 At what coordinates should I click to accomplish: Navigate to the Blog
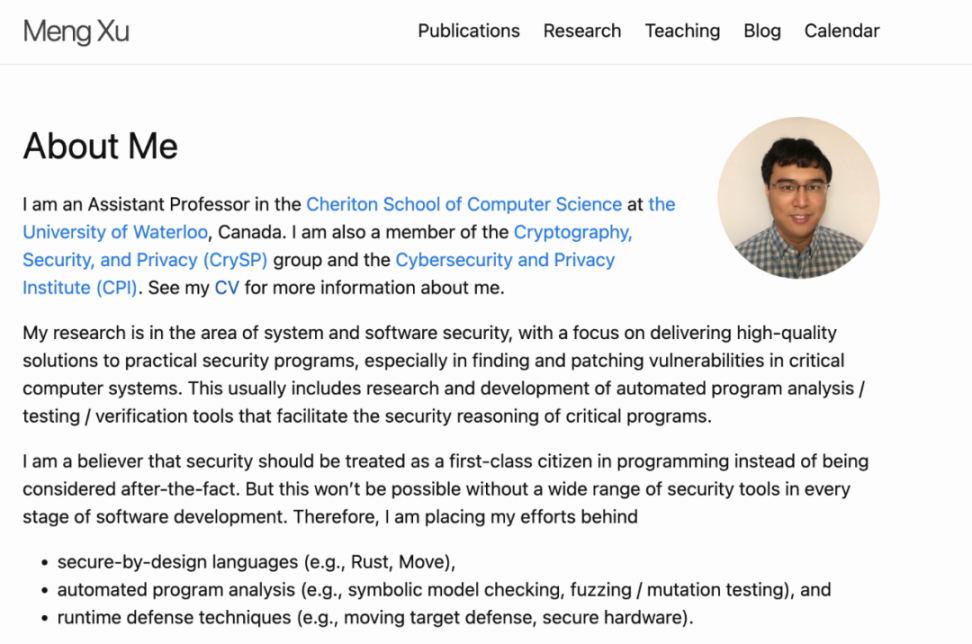762,31
